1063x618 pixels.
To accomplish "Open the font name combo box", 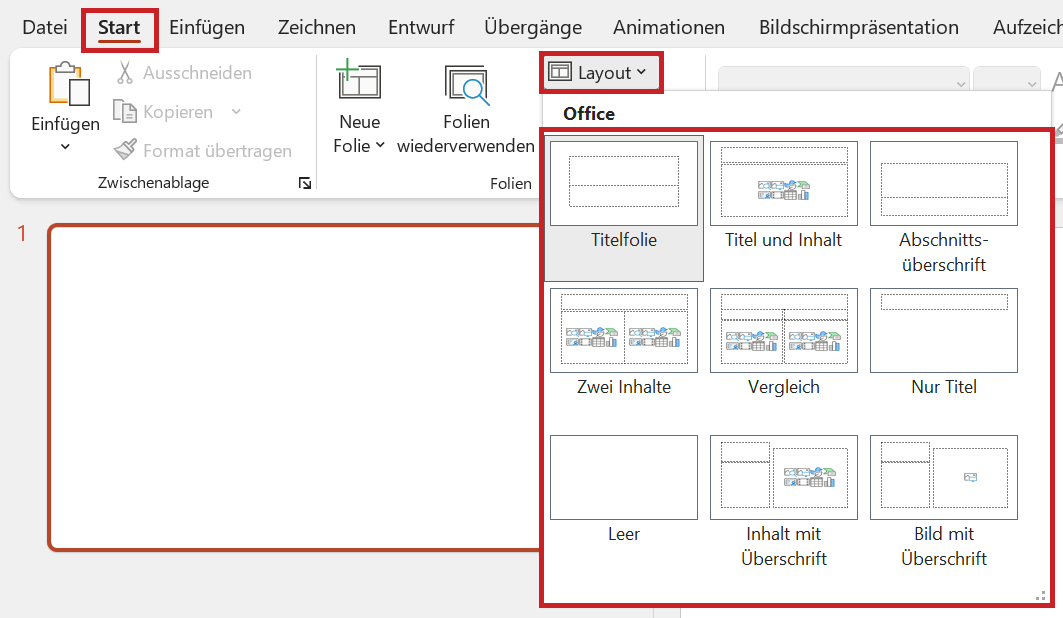I will point(843,79).
